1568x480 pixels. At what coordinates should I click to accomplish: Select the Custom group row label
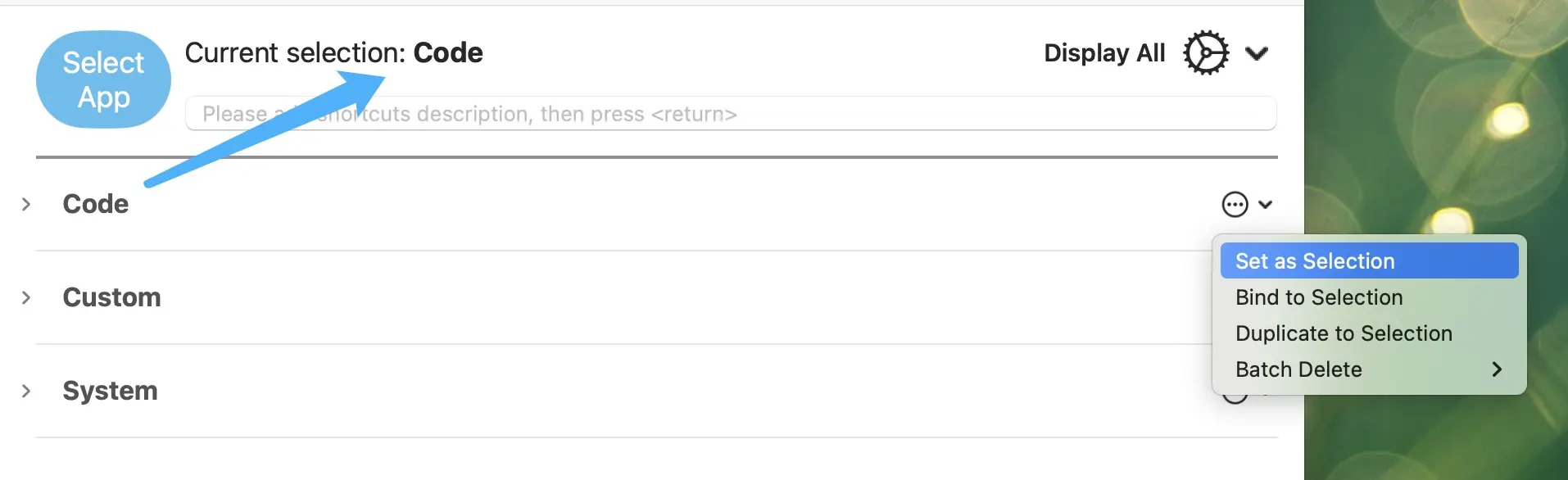(x=111, y=297)
